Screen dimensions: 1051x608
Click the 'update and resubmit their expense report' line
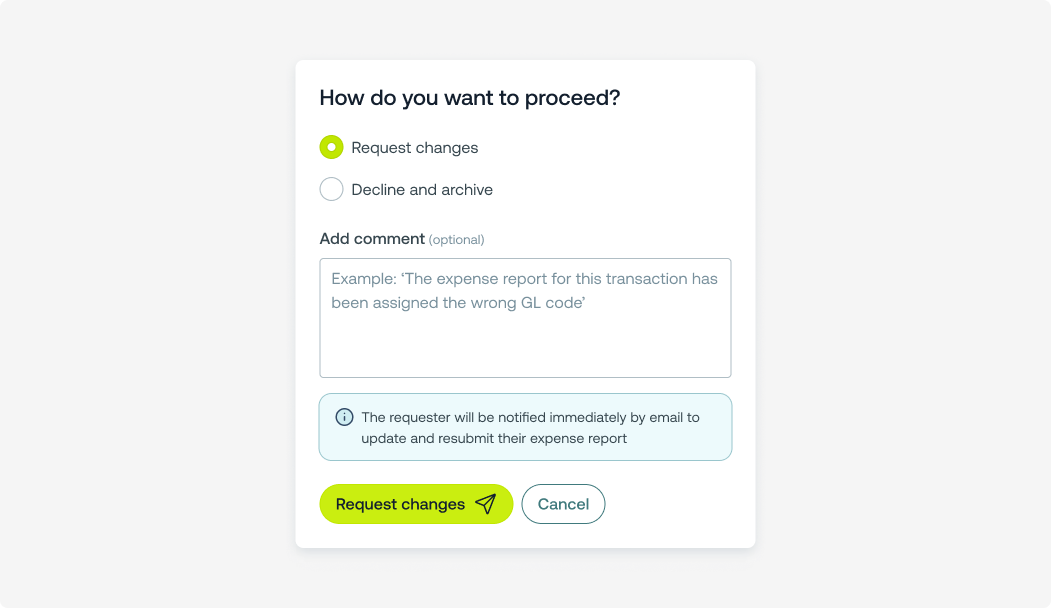494,438
